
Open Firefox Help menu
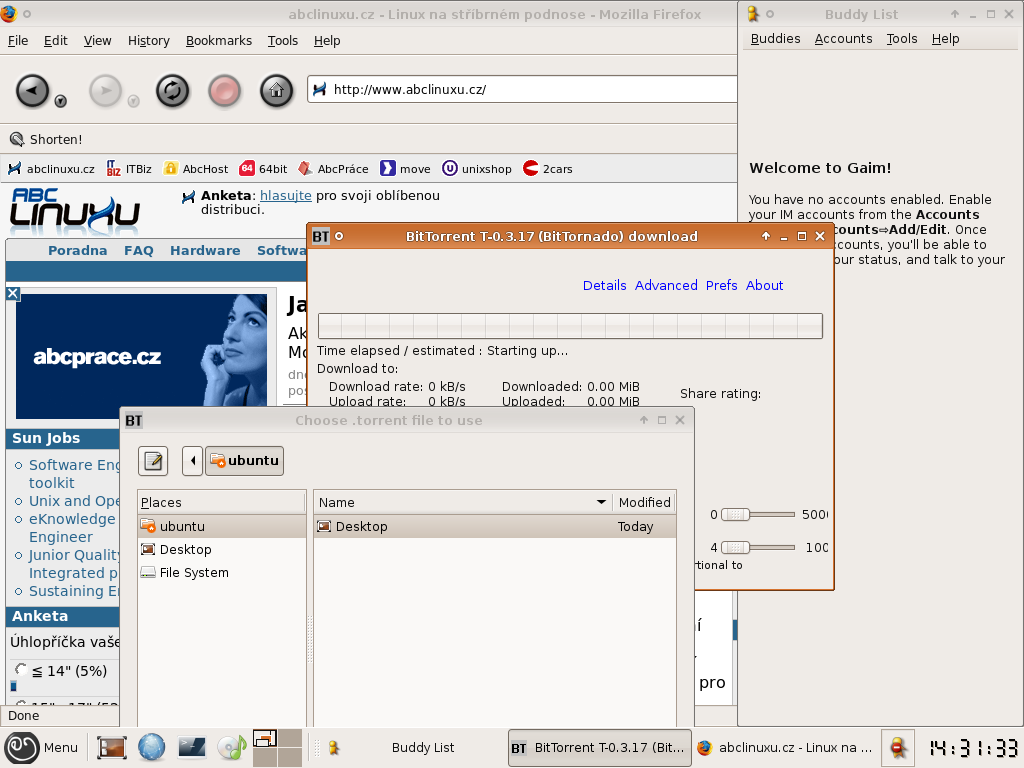pos(327,40)
